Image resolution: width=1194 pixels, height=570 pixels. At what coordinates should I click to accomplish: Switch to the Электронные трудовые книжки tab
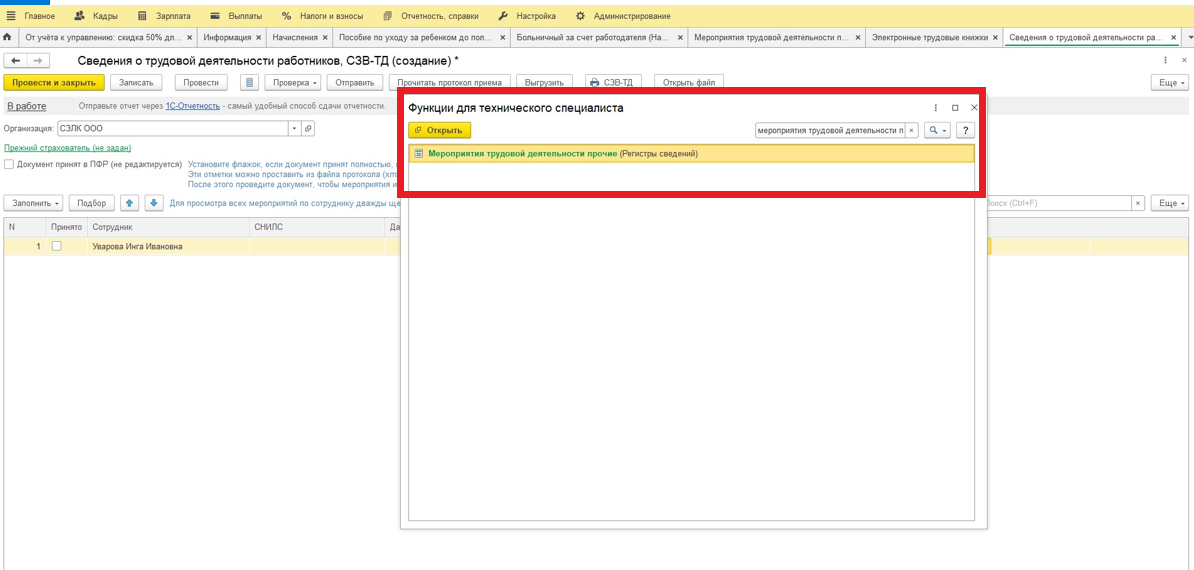click(x=929, y=37)
